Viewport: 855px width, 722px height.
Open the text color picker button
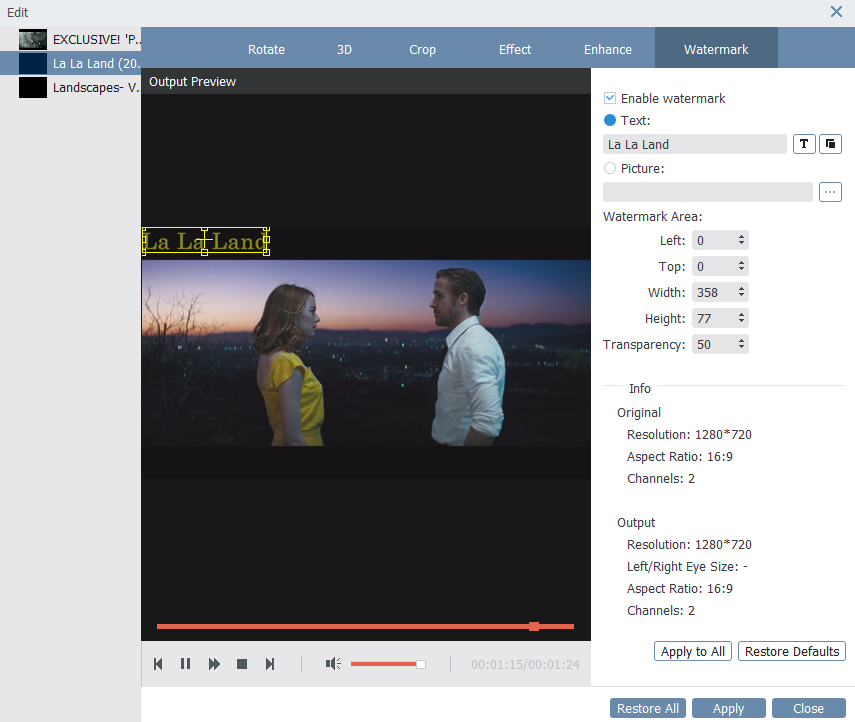pos(830,144)
